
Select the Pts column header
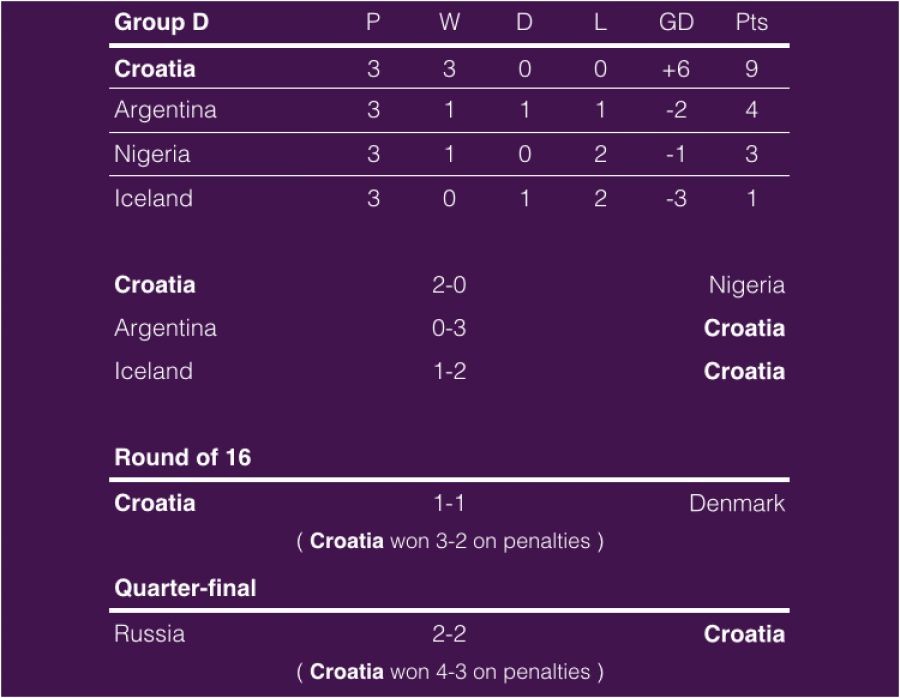[751, 23]
